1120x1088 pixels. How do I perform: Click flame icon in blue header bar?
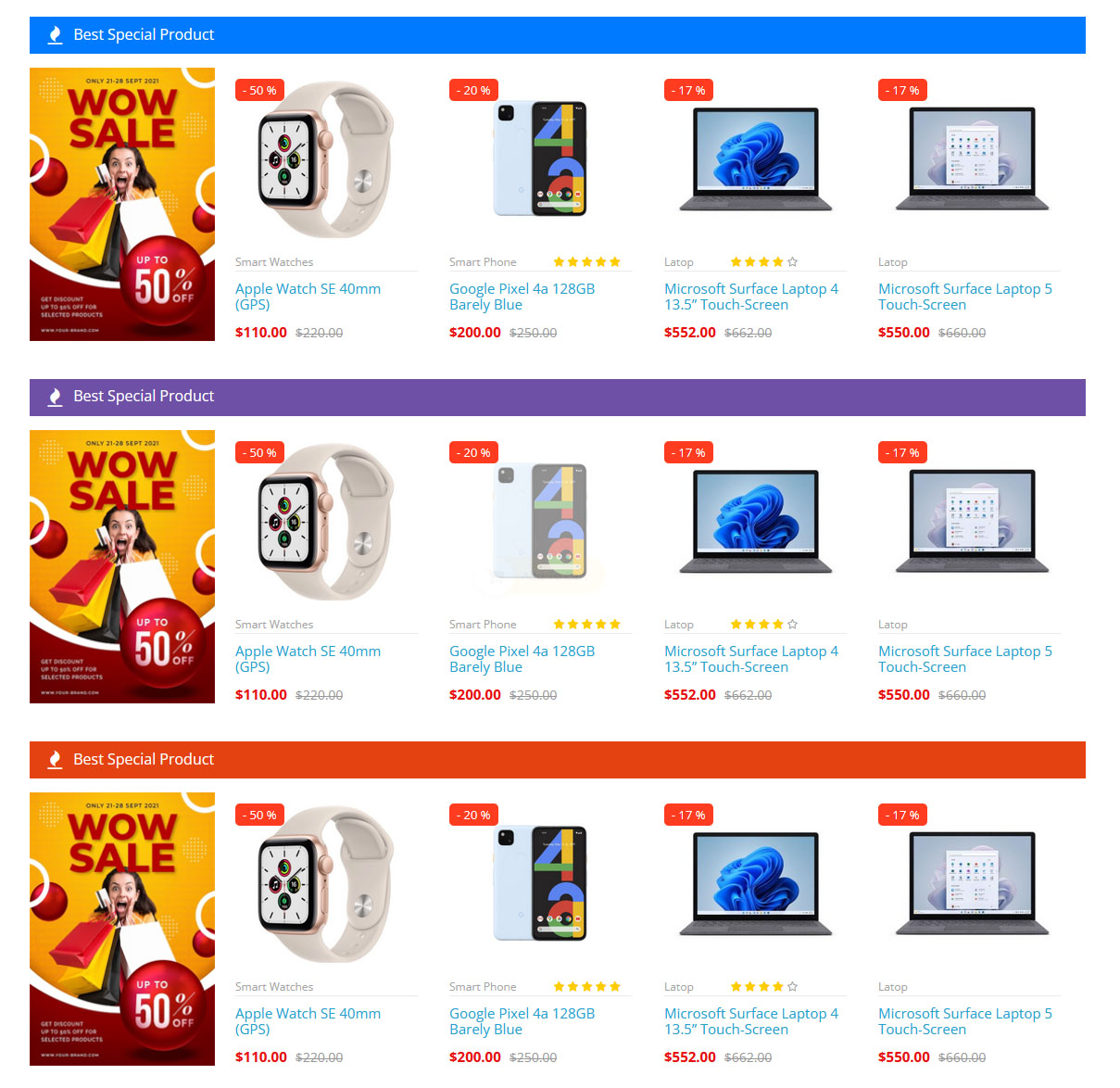pyautogui.click(x=55, y=35)
